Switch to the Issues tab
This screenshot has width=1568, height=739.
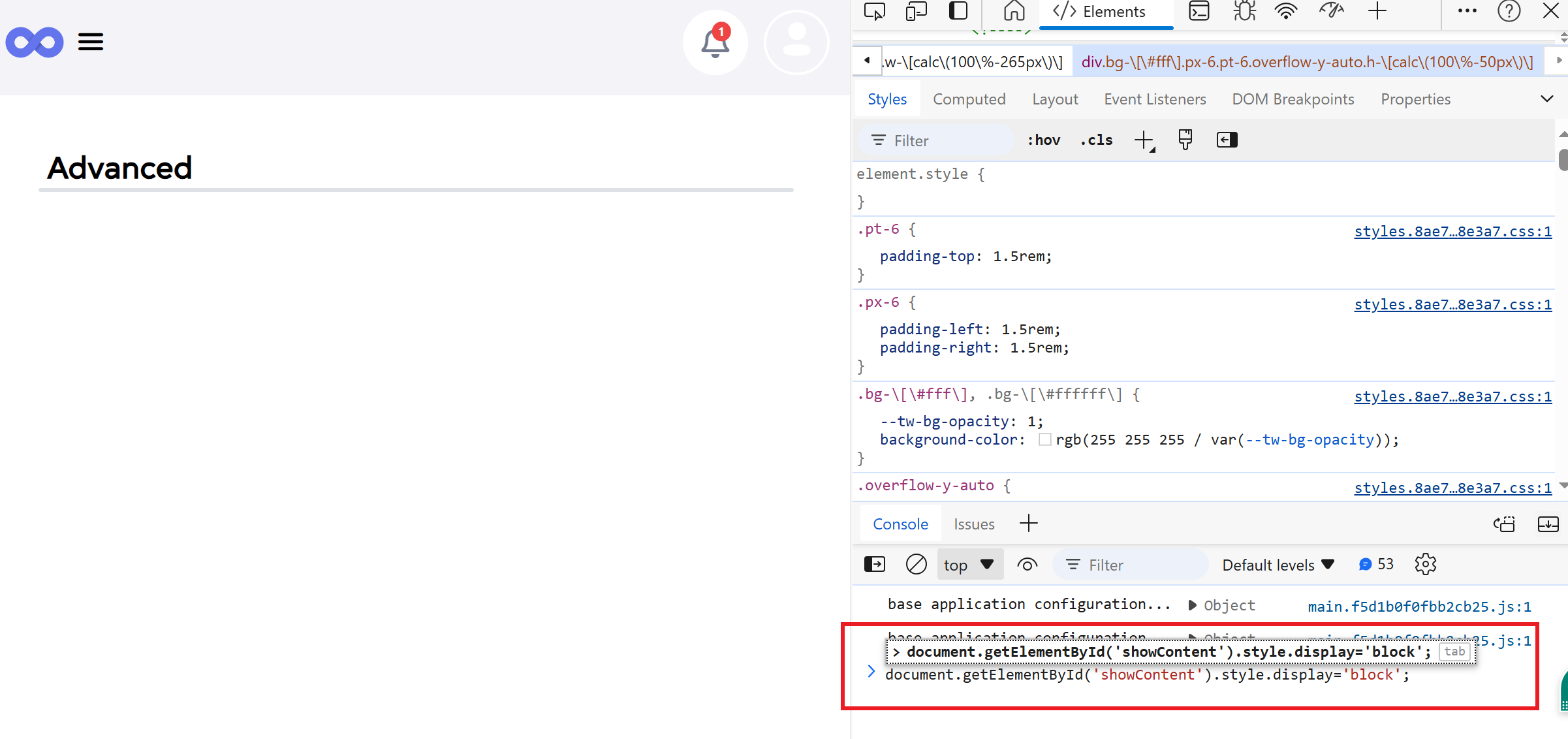click(x=974, y=524)
